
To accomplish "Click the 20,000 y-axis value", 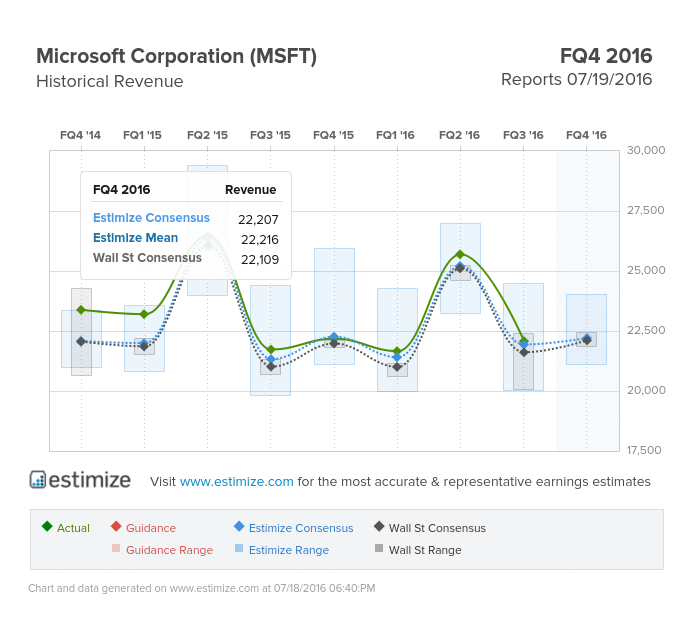I will 646,390.
